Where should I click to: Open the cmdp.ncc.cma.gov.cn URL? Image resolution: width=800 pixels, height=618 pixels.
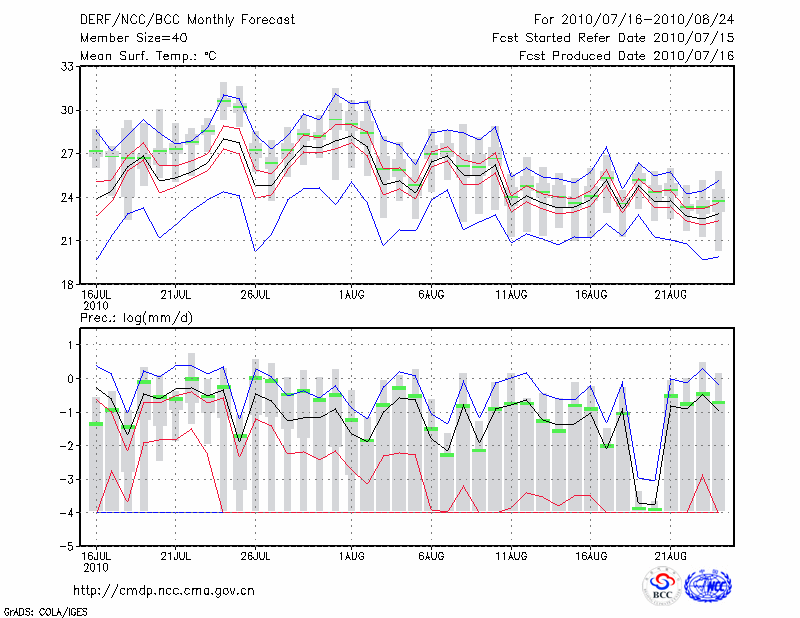click(164, 590)
